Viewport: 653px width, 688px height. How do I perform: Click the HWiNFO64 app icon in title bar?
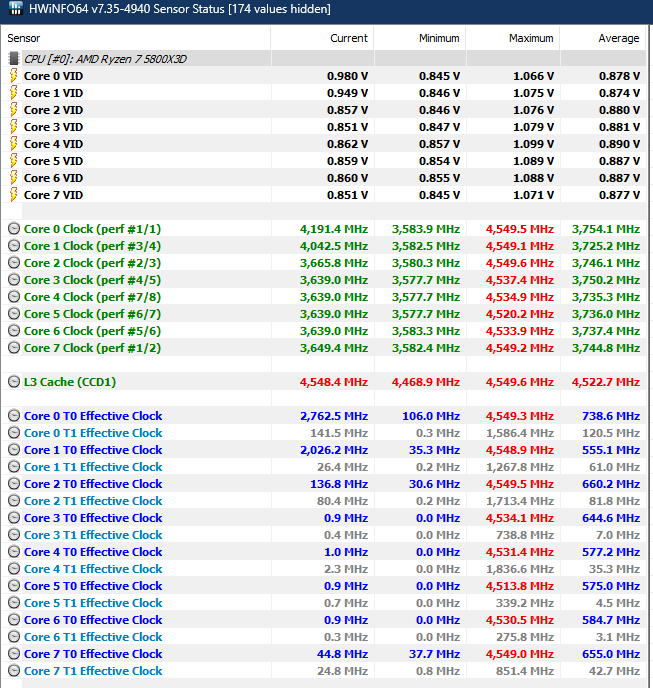click(15, 8)
